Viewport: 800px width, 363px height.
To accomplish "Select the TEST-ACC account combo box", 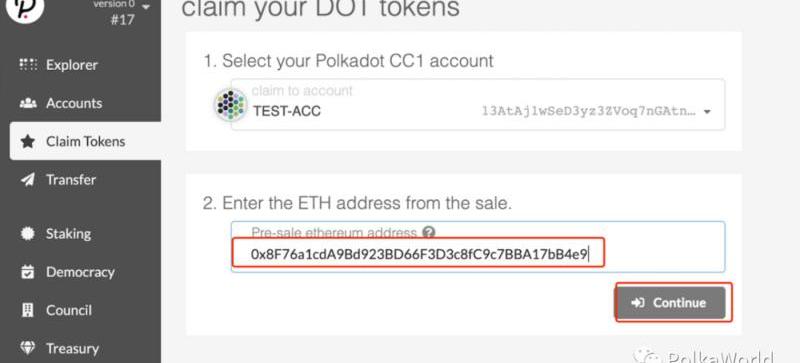I will click(x=478, y=105).
